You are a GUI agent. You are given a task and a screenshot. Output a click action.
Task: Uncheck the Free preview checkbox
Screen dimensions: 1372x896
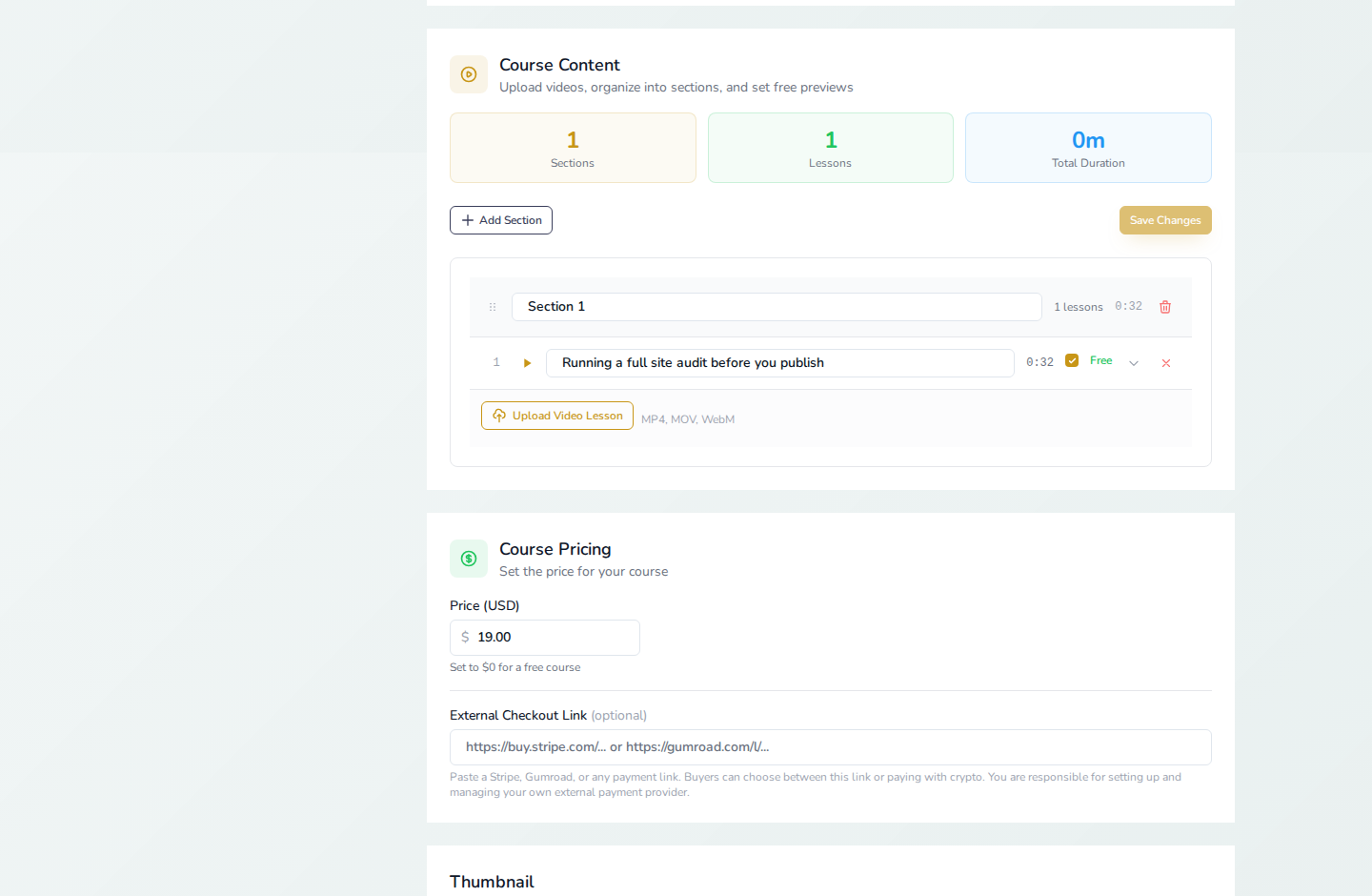tap(1072, 360)
